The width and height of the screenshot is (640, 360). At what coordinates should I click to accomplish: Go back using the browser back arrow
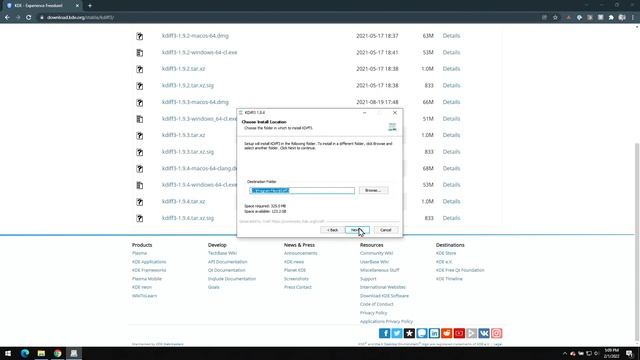tap(7, 18)
